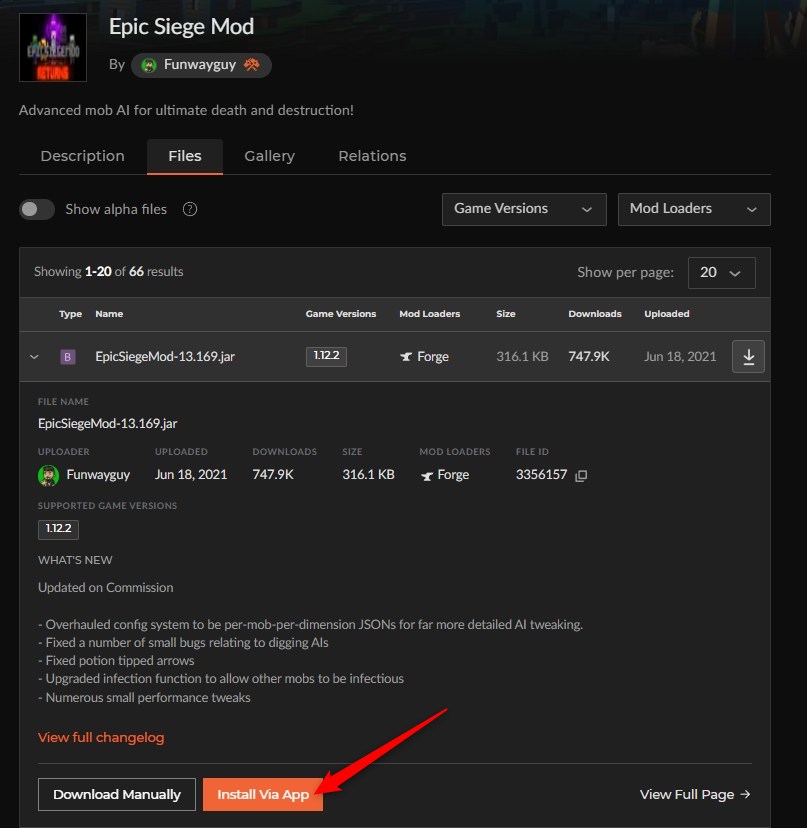Click the Forge anvil icon in table row
807x828 pixels.
coord(406,357)
